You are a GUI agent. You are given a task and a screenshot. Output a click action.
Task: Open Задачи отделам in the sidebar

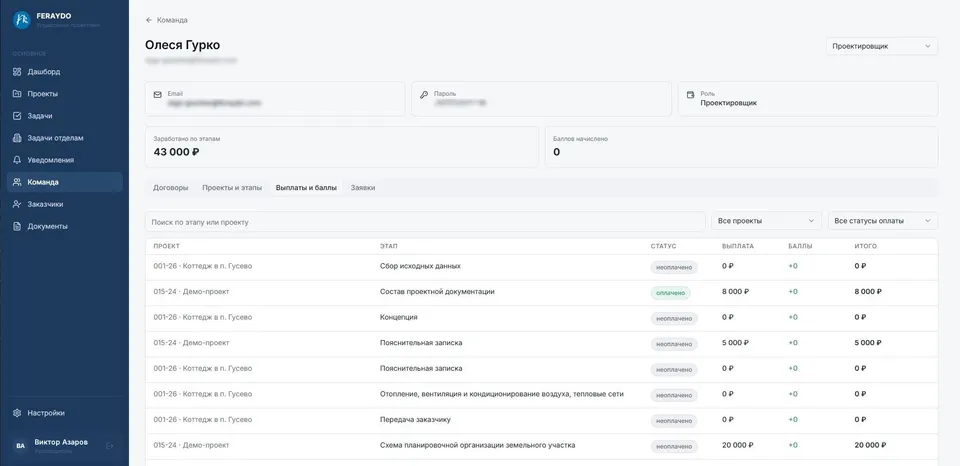[x=64, y=138]
